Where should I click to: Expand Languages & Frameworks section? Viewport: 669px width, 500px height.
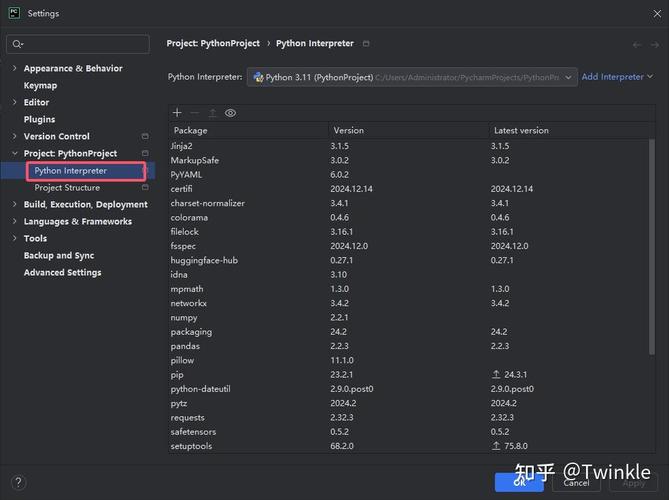tap(15, 221)
